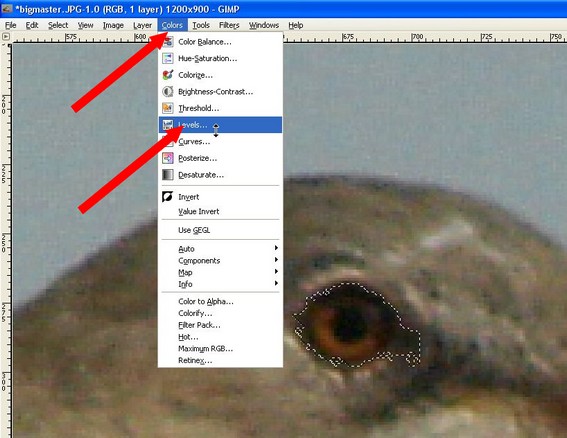The width and height of the screenshot is (567, 438).
Task: Click the Colorize icon
Action: point(167,75)
